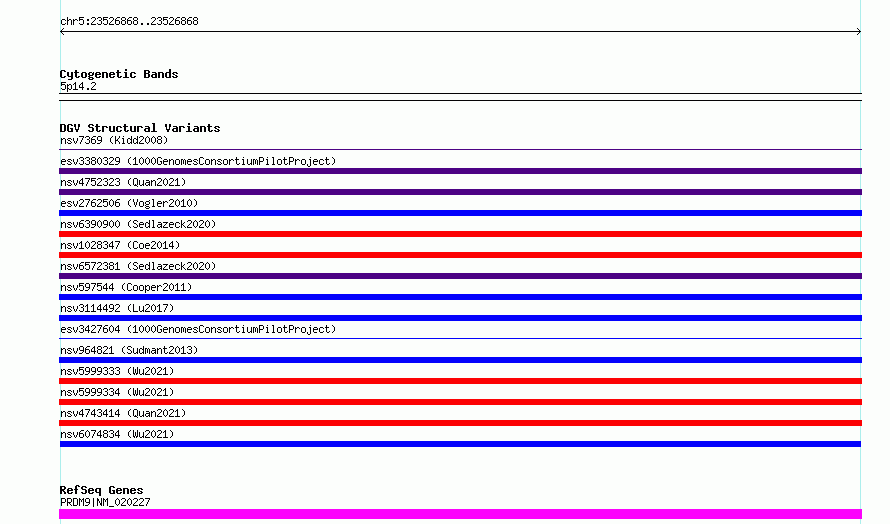
Task: Click the red bar under nsv6390900
Action: coord(460,234)
